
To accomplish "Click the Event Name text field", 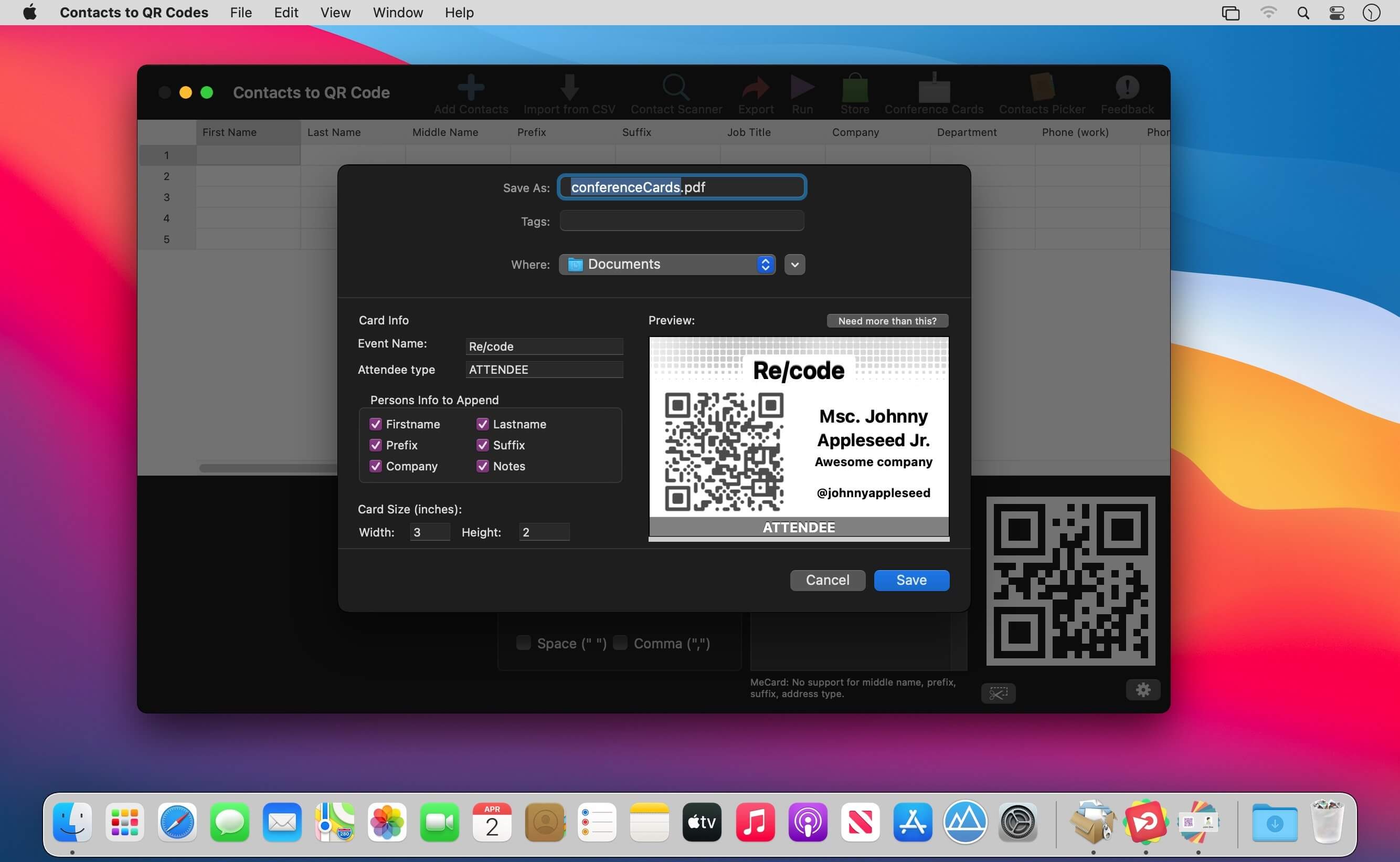I will point(544,346).
